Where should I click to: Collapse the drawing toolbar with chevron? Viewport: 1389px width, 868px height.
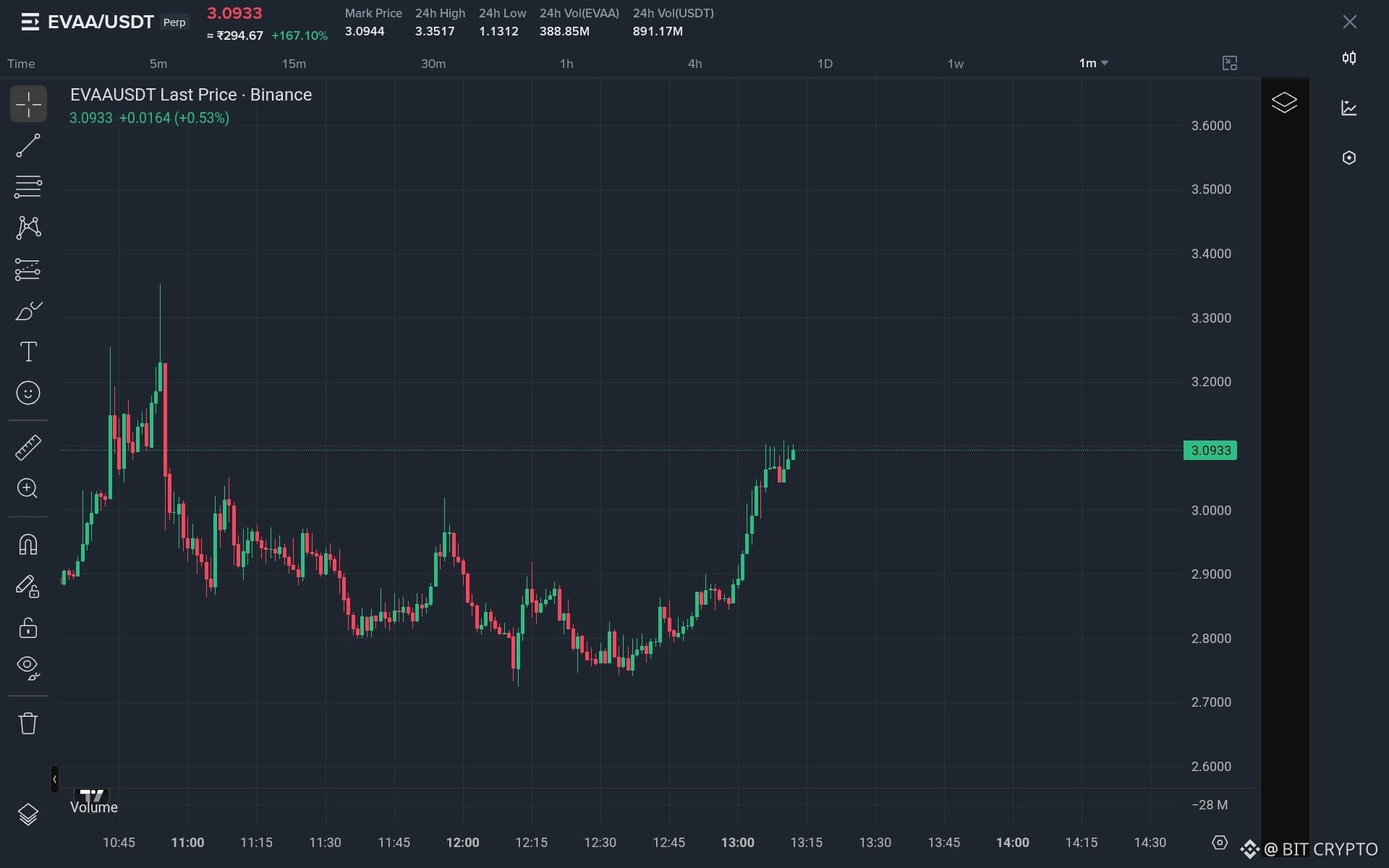[x=54, y=779]
